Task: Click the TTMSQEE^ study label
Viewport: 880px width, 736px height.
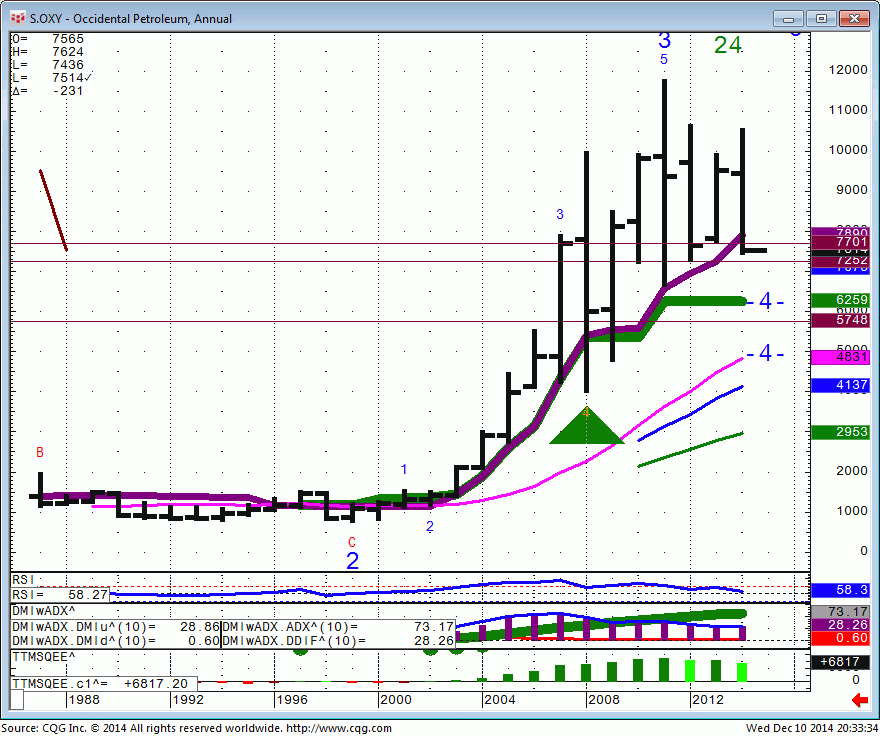Action: pos(44,657)
